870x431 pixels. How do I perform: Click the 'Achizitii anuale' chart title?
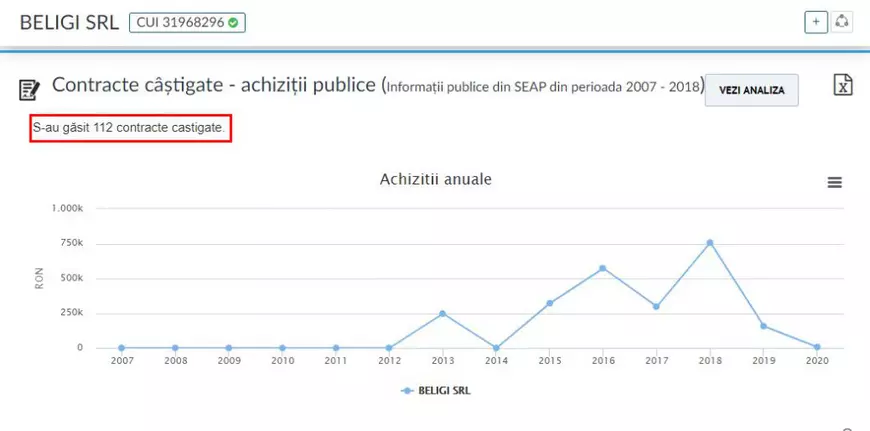tap(436, 180)
